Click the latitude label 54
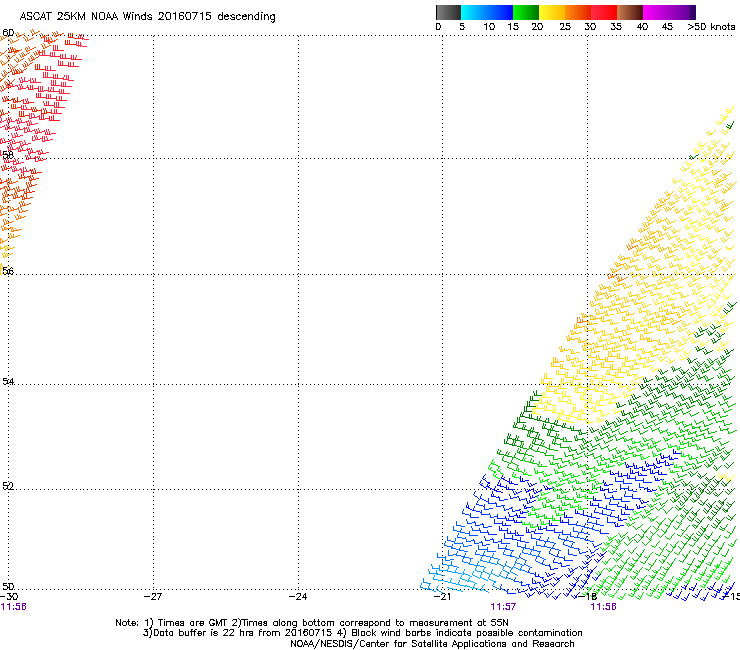The height and width of the screenshot is (650, 740). (8, 381)
